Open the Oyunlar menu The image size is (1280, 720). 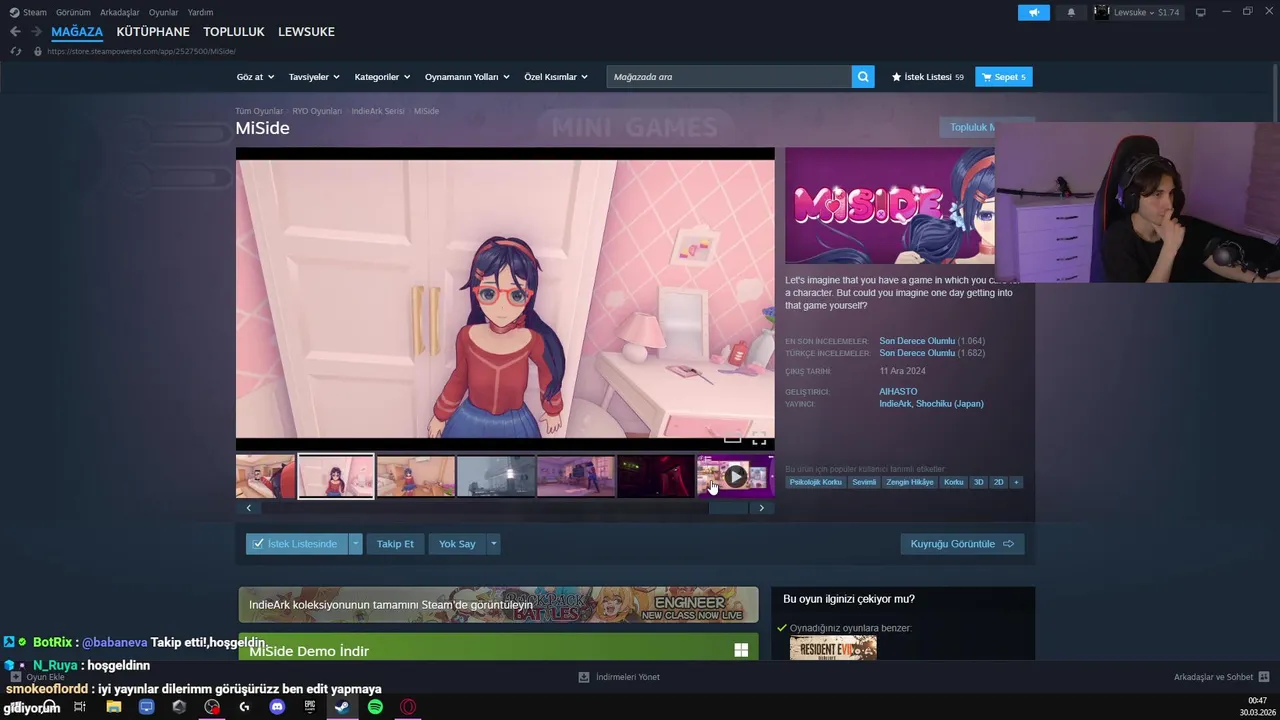click(x=164, y=12)
